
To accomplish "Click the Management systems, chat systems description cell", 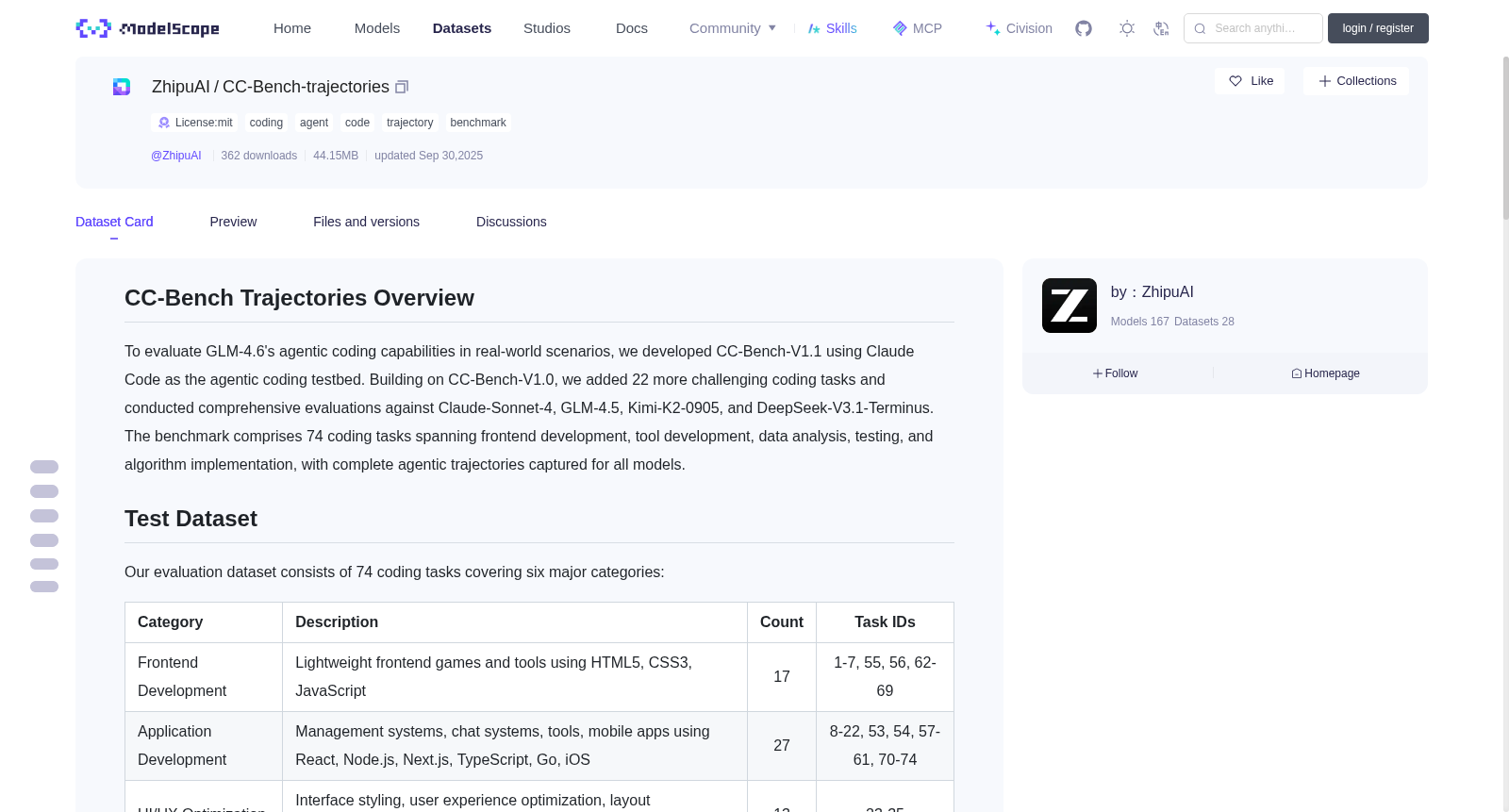I will click(515, 746).
